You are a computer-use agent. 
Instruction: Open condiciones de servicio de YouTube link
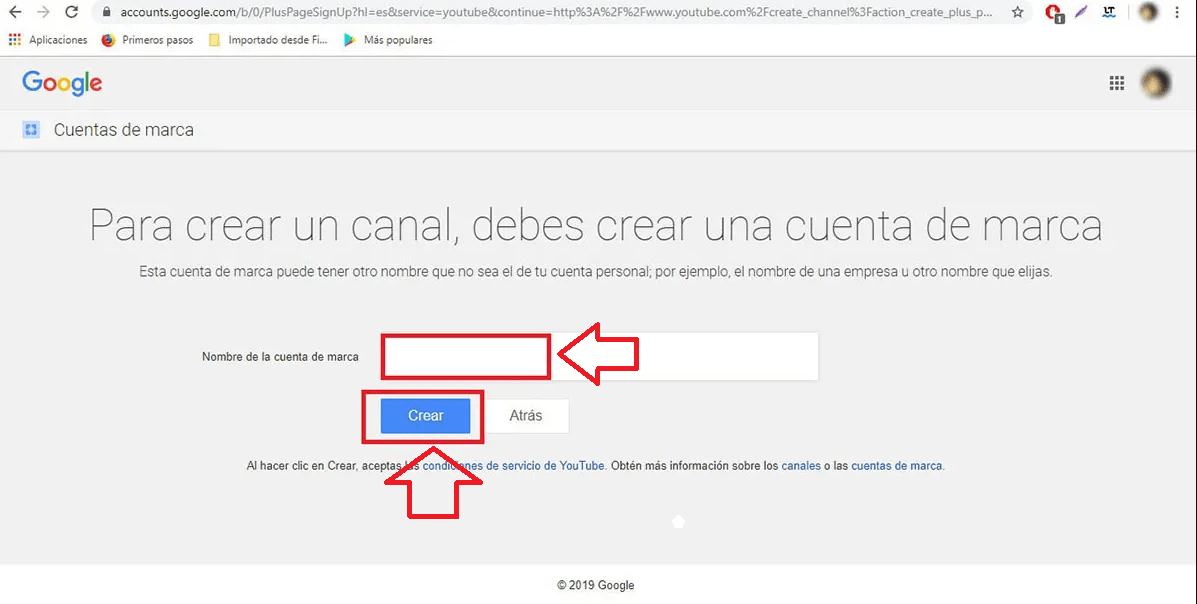click(513, 466)
